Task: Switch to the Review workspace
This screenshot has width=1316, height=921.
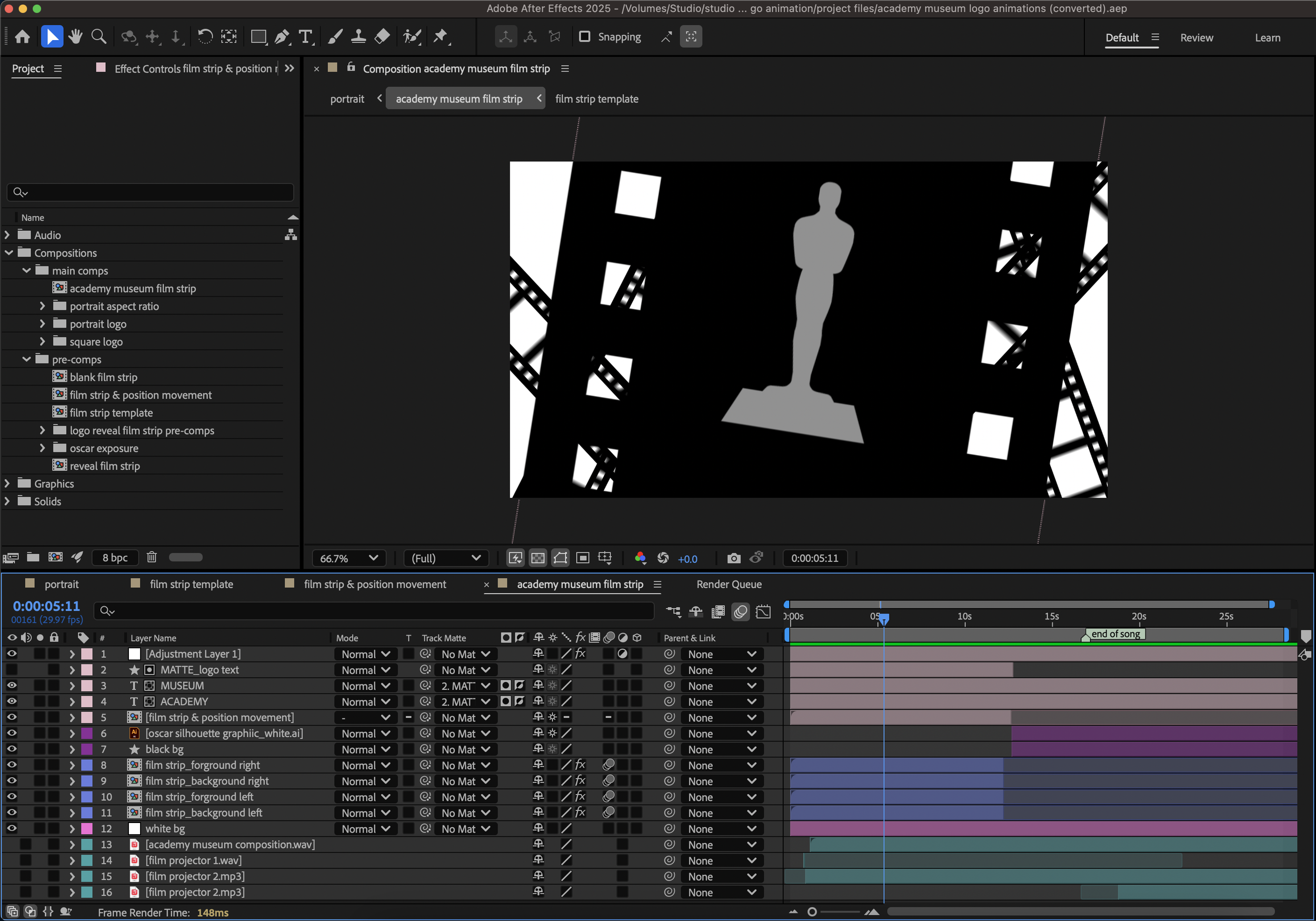Action: tap(1196, 38)
